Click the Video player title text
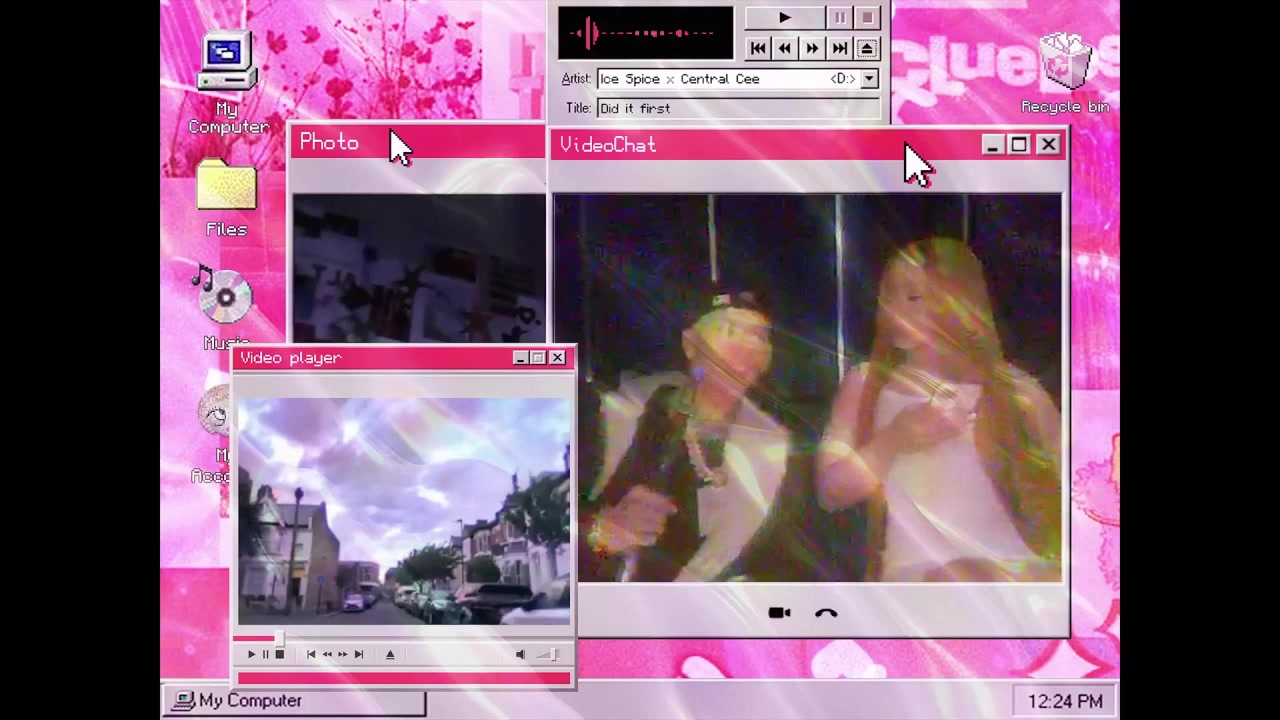This screenshot has width=1280, height=720. pos(291,358)
